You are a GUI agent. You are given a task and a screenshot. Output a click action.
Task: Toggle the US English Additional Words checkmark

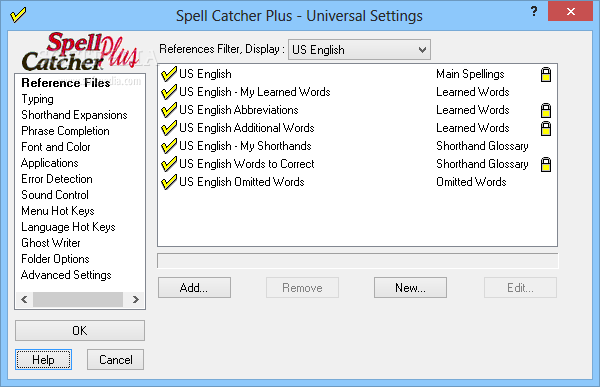169,127
